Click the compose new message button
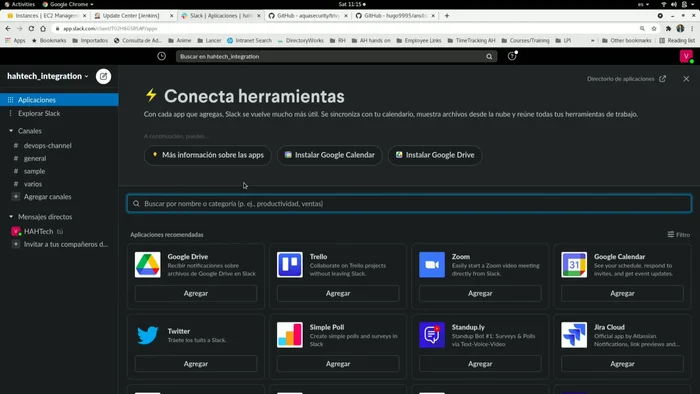The height and width of the screenshot is (394, 700). [103, 76]
